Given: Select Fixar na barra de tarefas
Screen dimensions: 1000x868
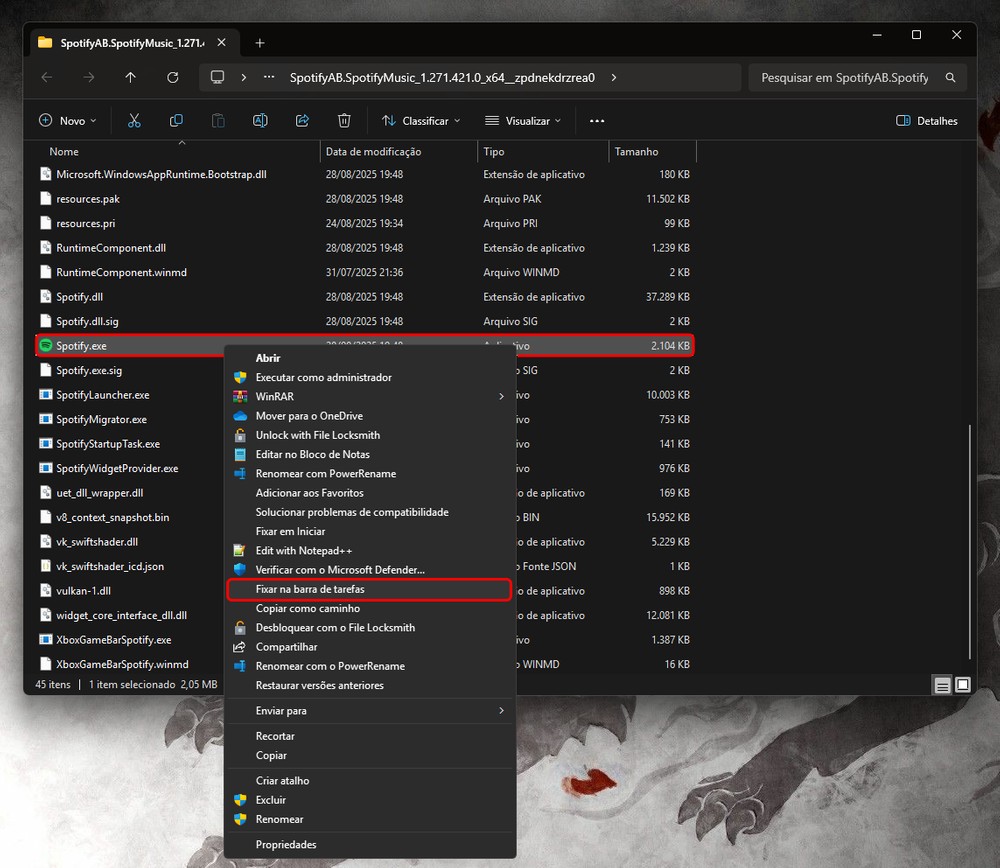Looking at the screenshot, I should [310, 590].
